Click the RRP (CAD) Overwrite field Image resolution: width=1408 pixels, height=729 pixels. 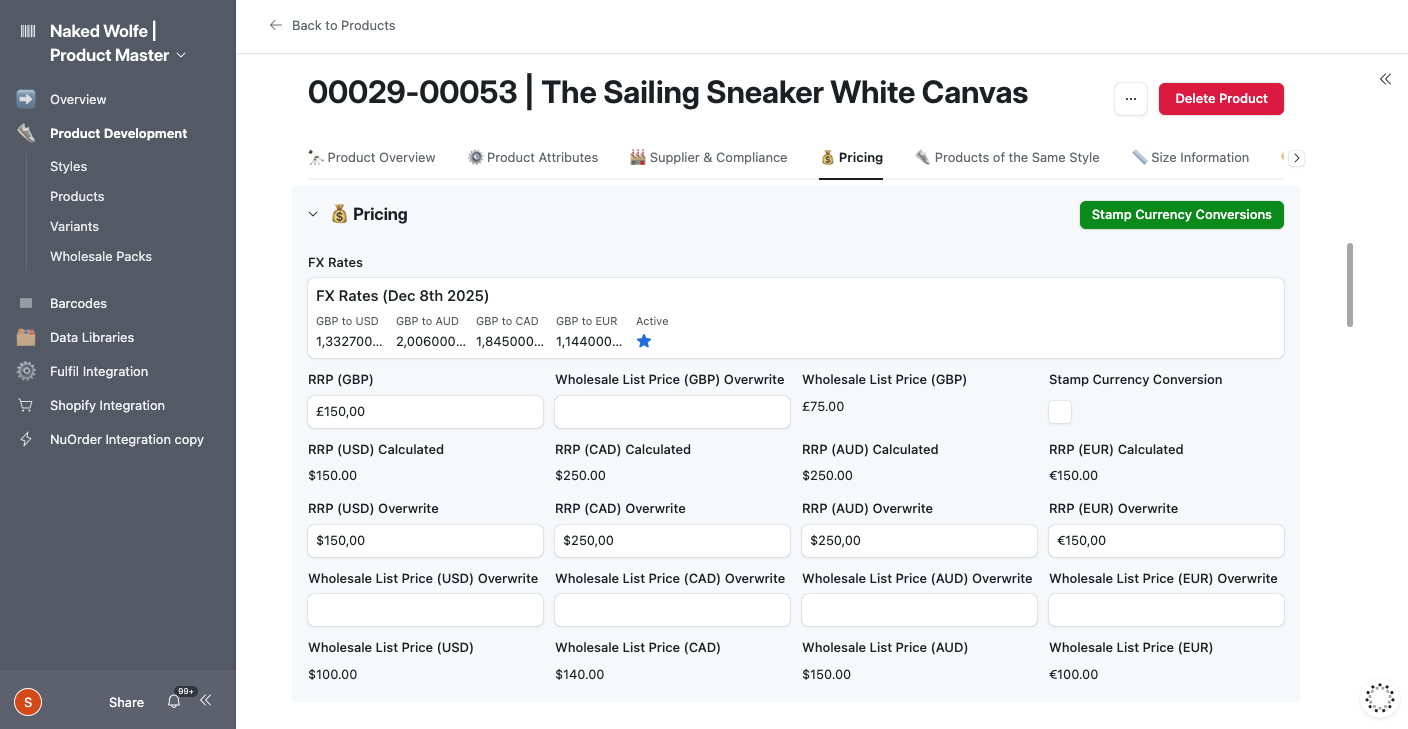coord(672,541)
